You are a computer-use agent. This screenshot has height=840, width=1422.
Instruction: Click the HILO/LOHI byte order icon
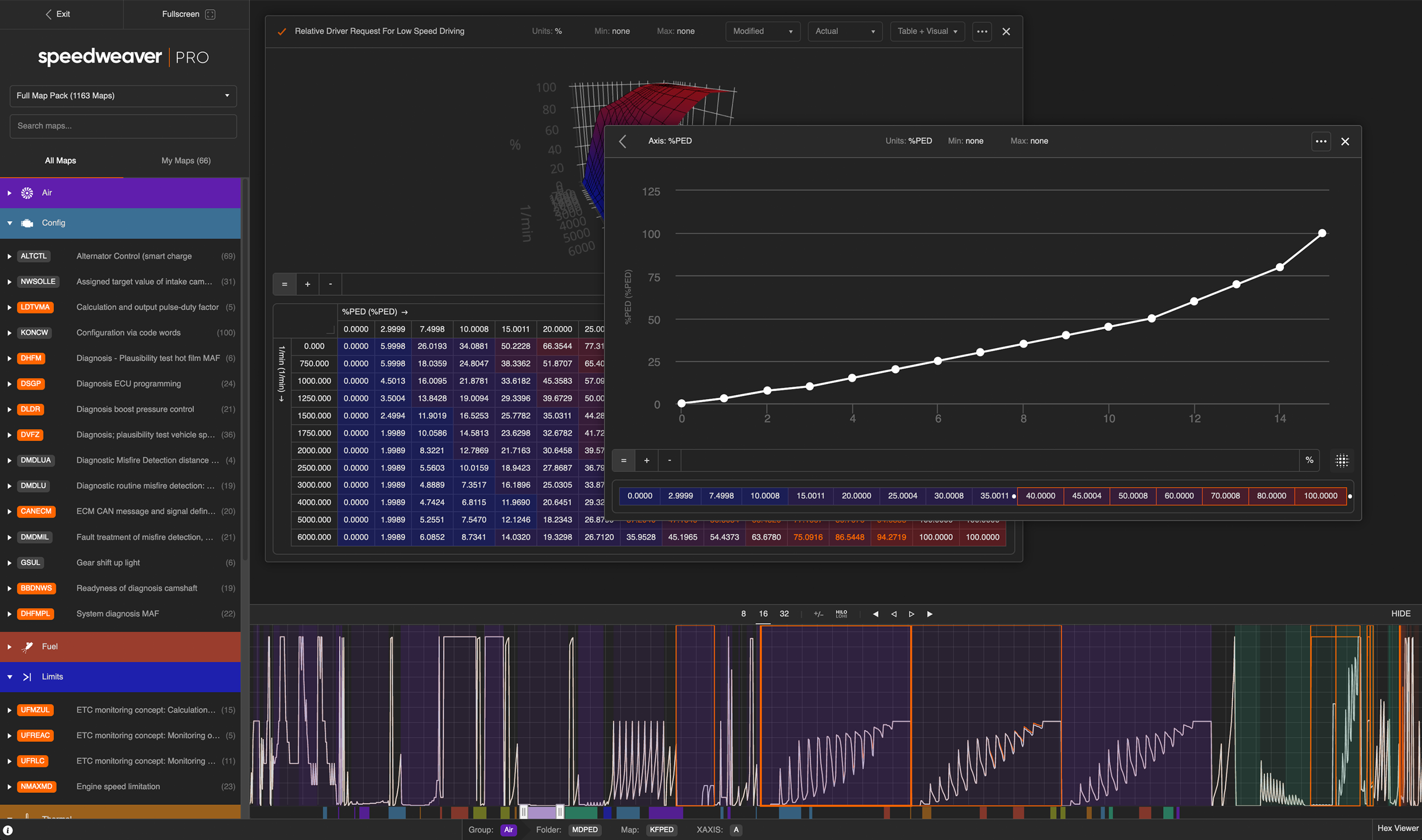pos(841,614)
